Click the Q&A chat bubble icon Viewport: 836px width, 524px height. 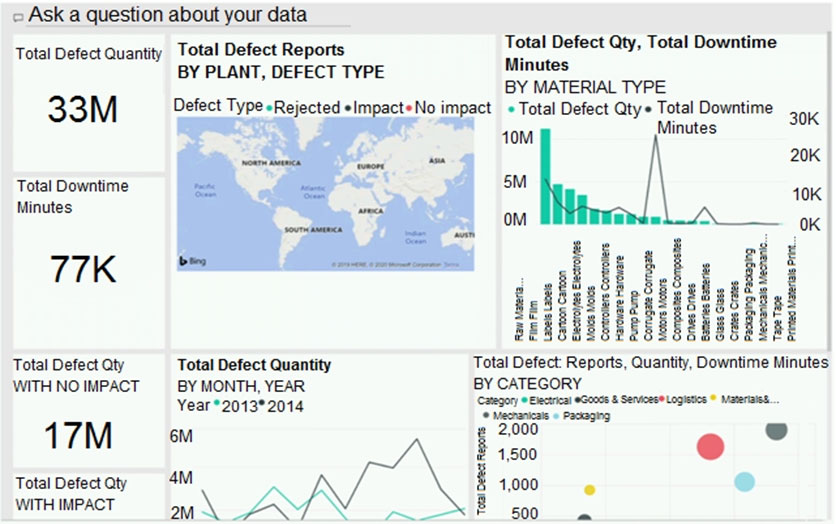[x=18, y=17]
